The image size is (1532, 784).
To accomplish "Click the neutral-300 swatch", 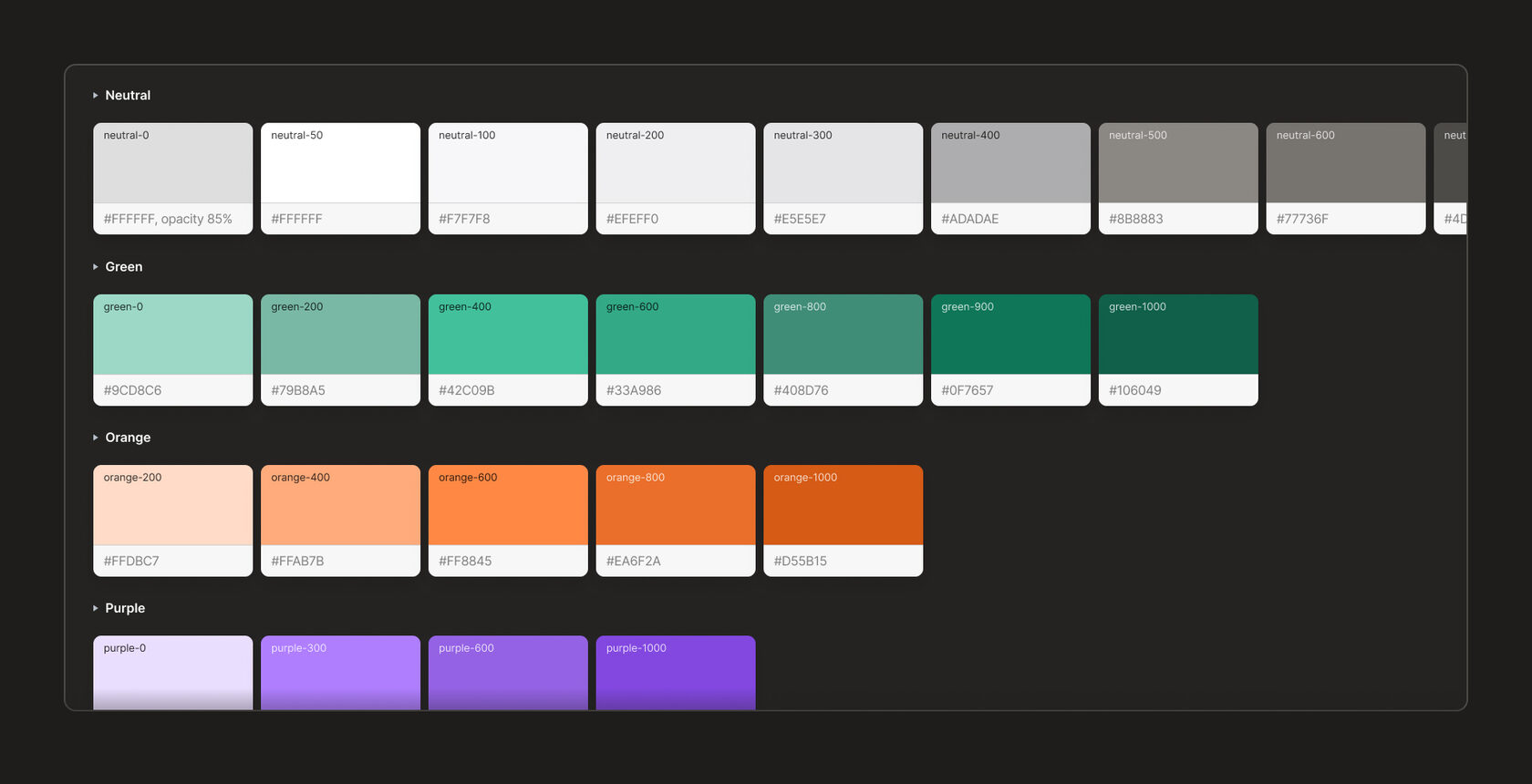I will pos(843,163).
